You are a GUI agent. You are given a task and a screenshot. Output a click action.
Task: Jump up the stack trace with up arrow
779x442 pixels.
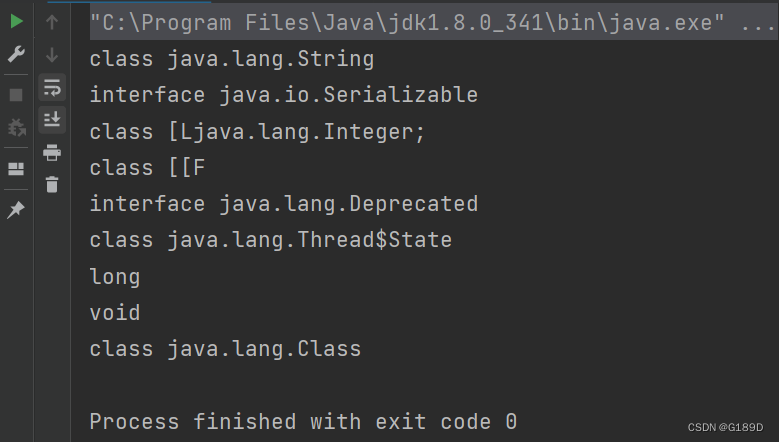tap(52, 22)
